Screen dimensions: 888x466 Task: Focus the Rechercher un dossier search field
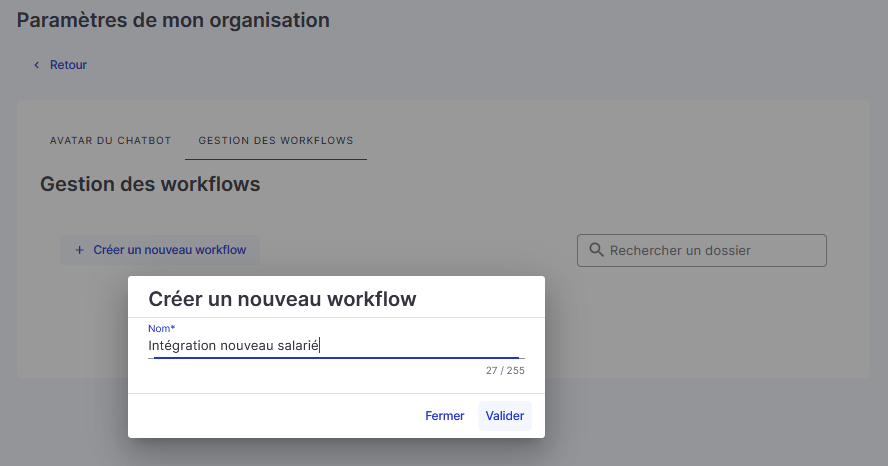point(702,250)
